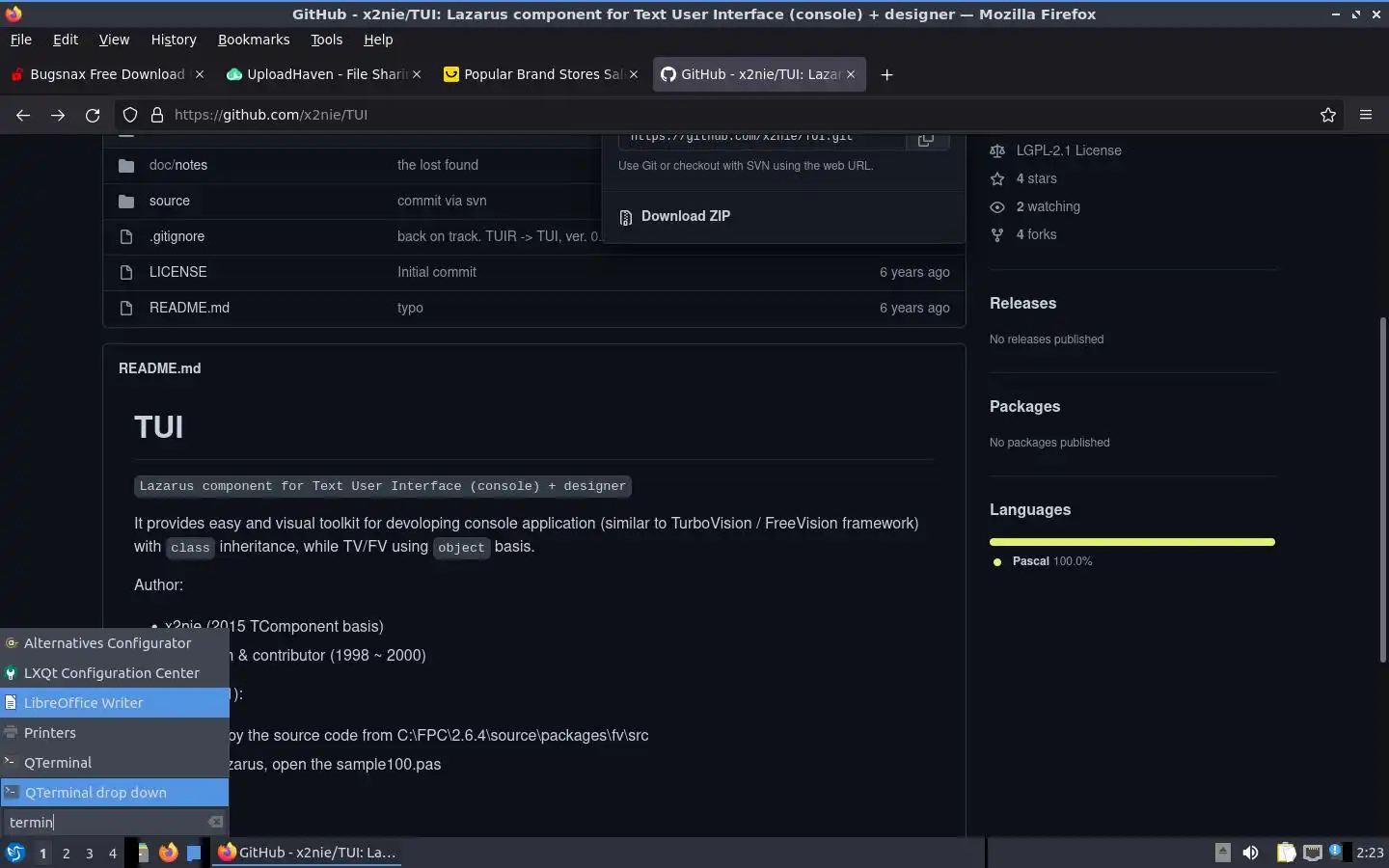Image resolution: width=1389 pixels, height=868 pixels.
Task: Reload the current GitHub page
Action: (93, 115)
